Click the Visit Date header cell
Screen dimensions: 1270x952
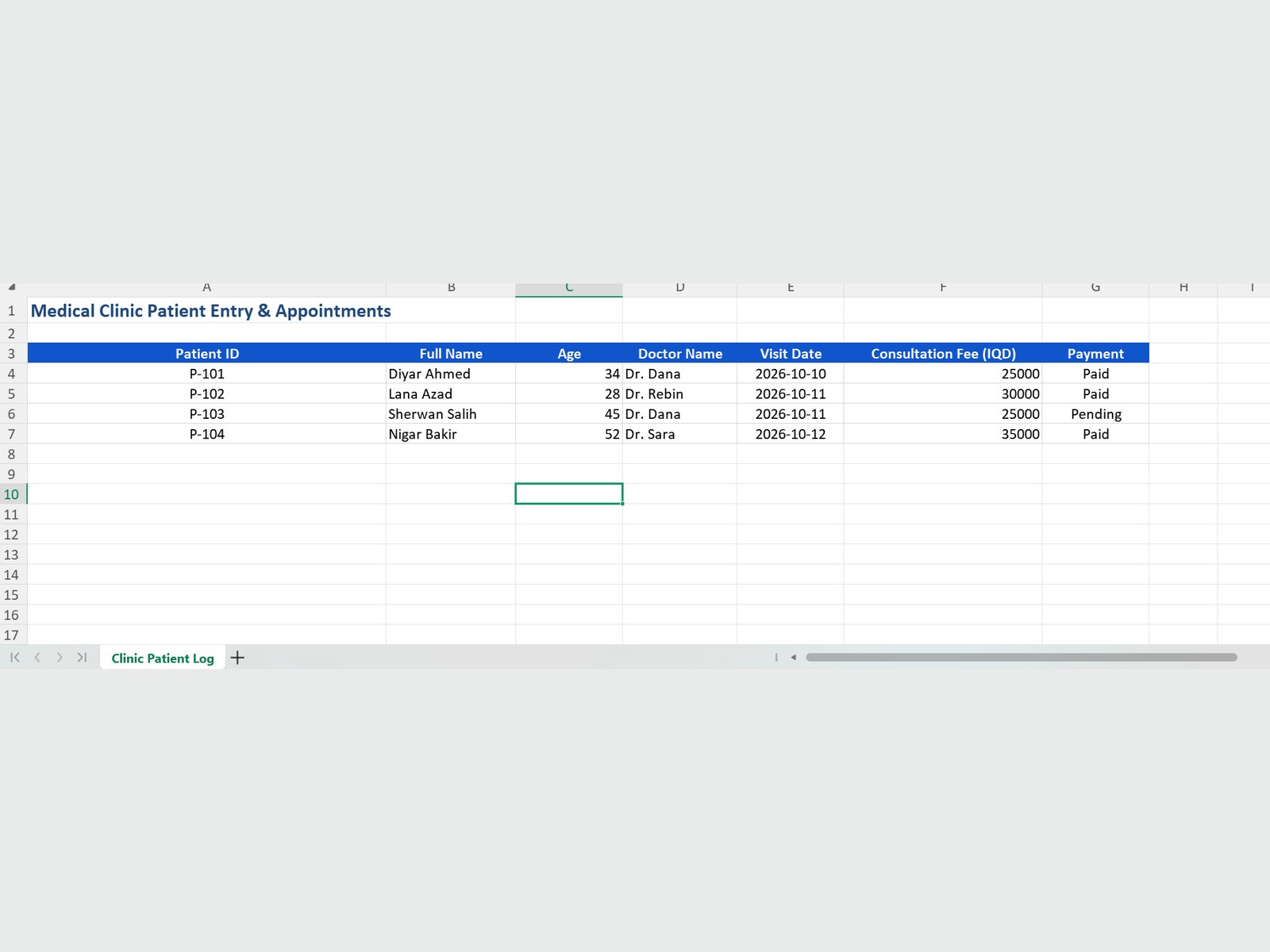click(791, 354)
